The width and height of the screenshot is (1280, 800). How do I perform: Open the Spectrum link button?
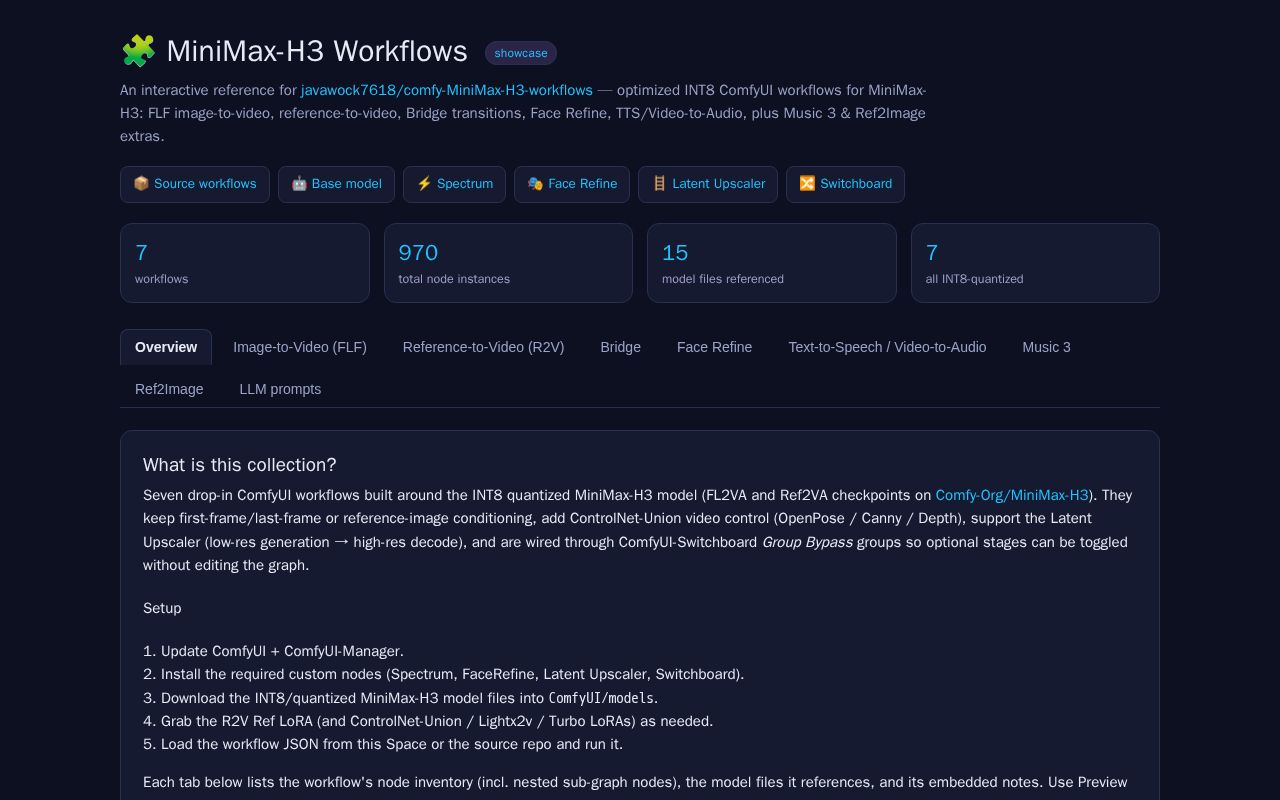point(454,184)
